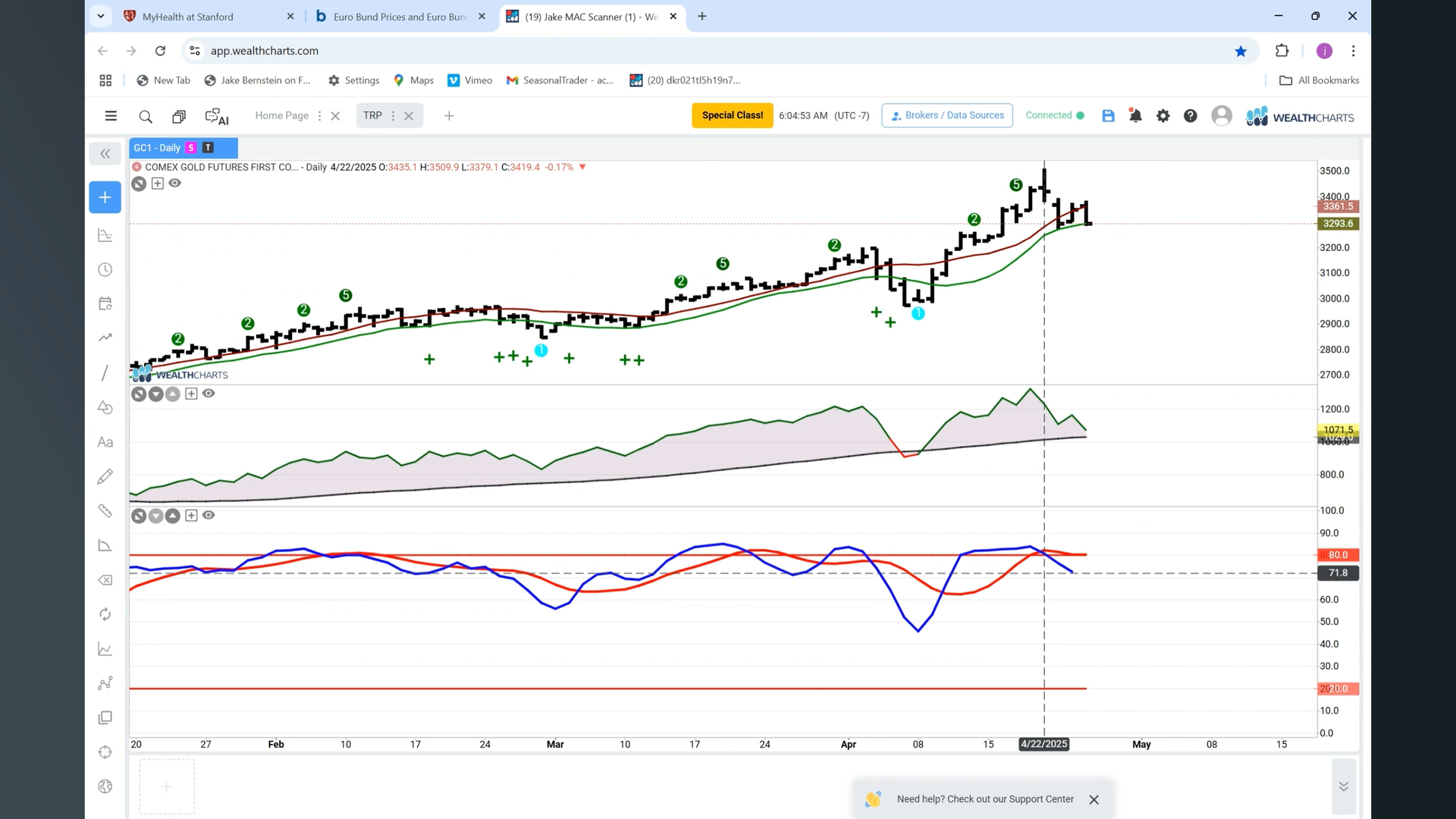Select the Aa text tool
The image size is (1456, 819).
tap(105, 442)
